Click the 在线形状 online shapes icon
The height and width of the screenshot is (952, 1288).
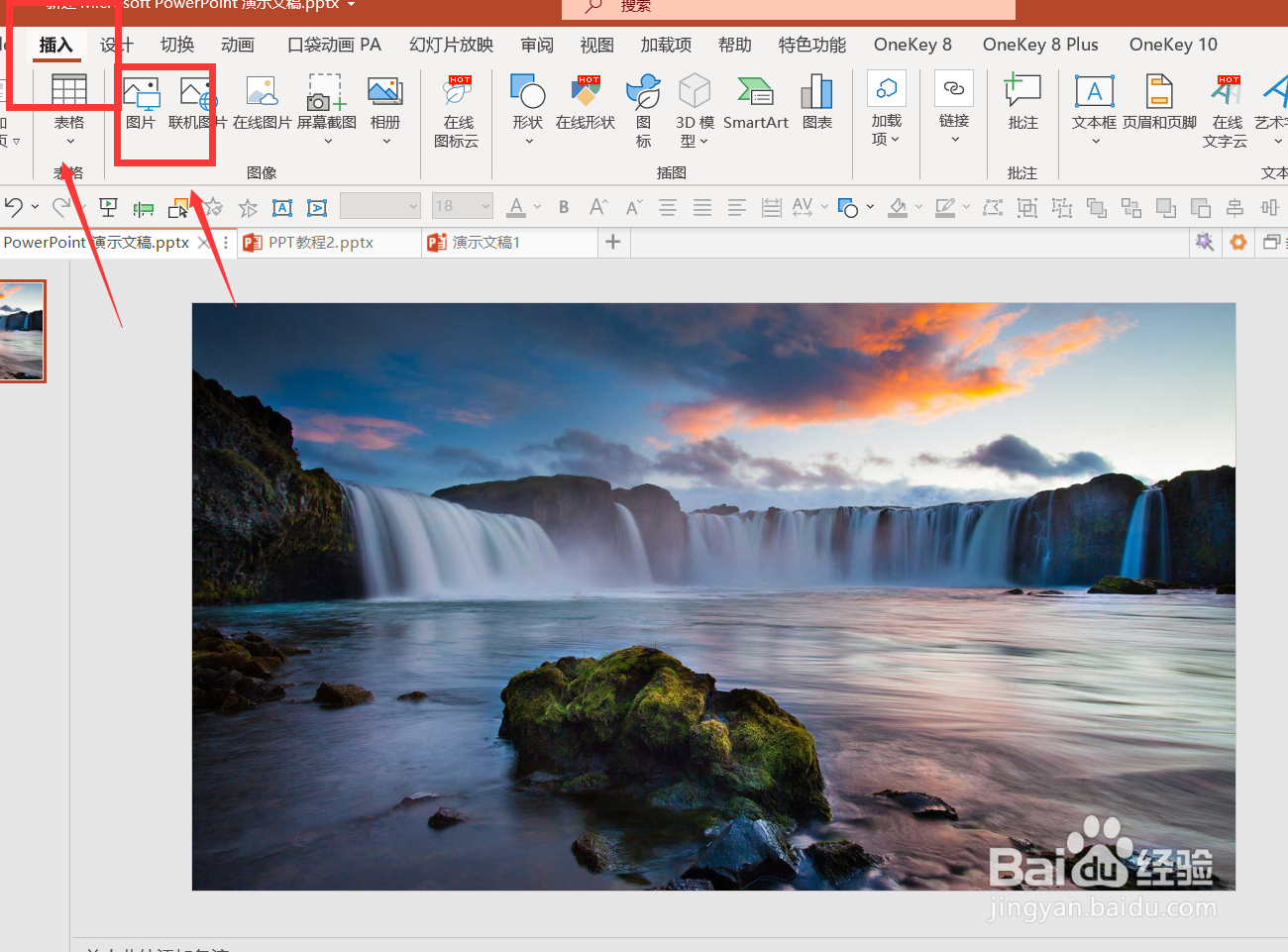coord(586,104)
